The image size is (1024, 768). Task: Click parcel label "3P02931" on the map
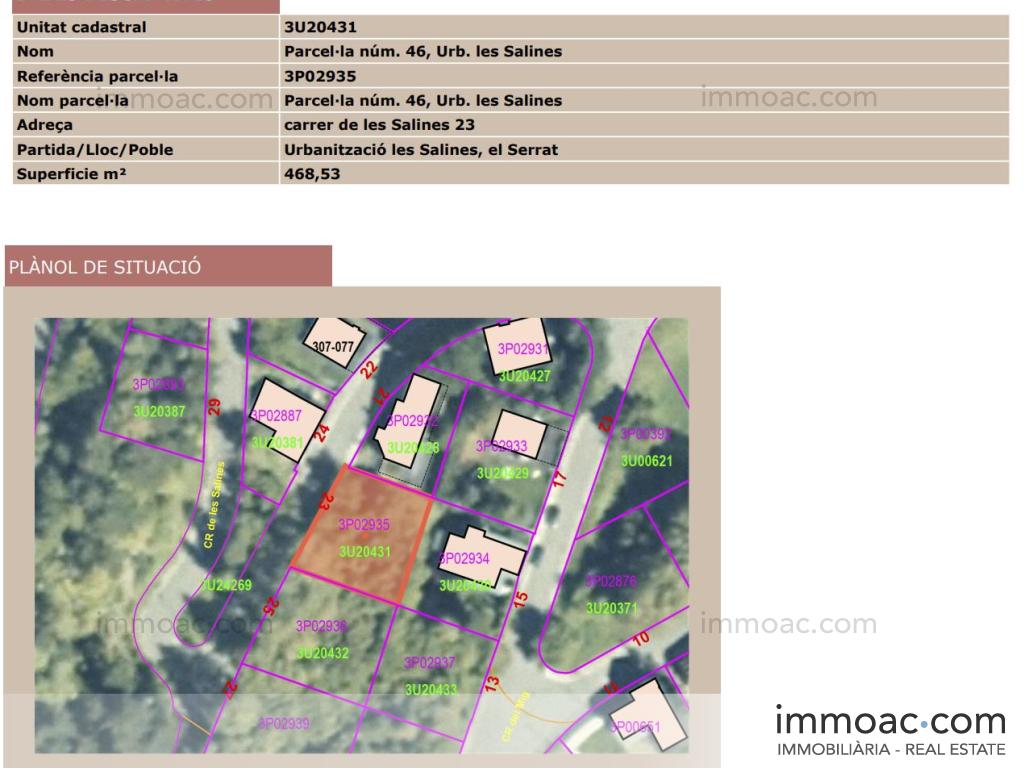tap(523, 349)
